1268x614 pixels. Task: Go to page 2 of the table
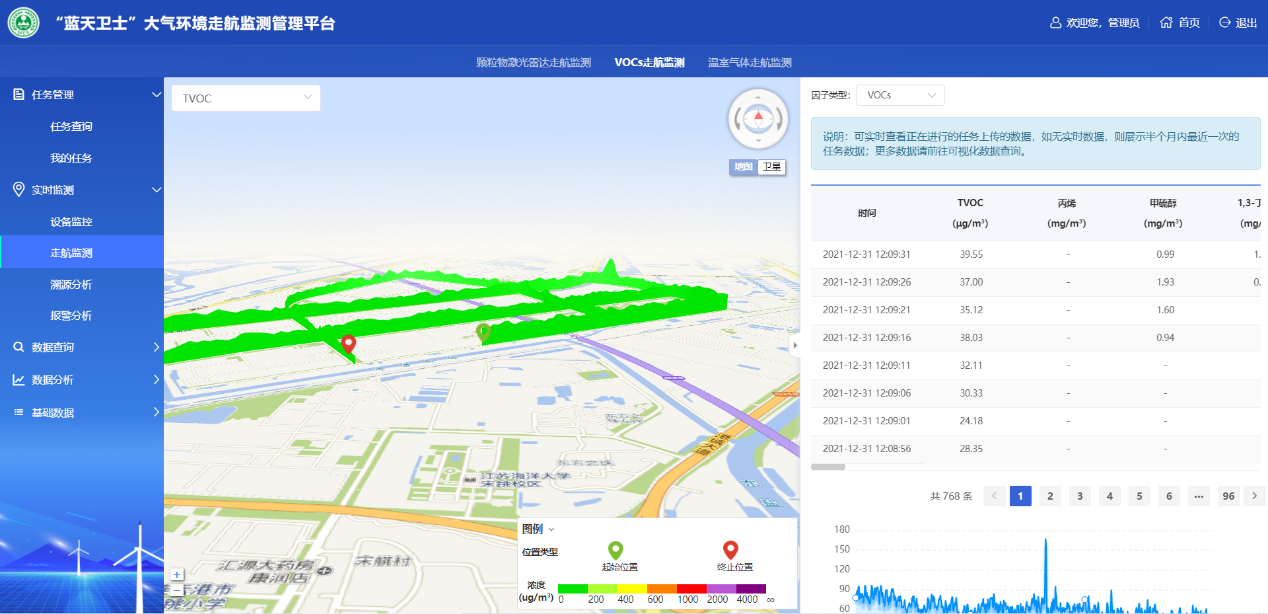pyautogui.click(x=1050, y=496)
